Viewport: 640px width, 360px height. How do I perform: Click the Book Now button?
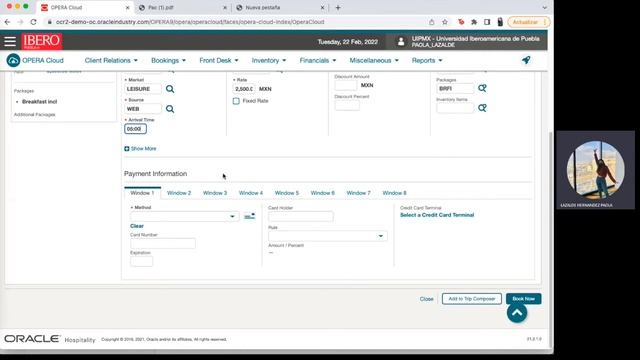pos(524,299)
